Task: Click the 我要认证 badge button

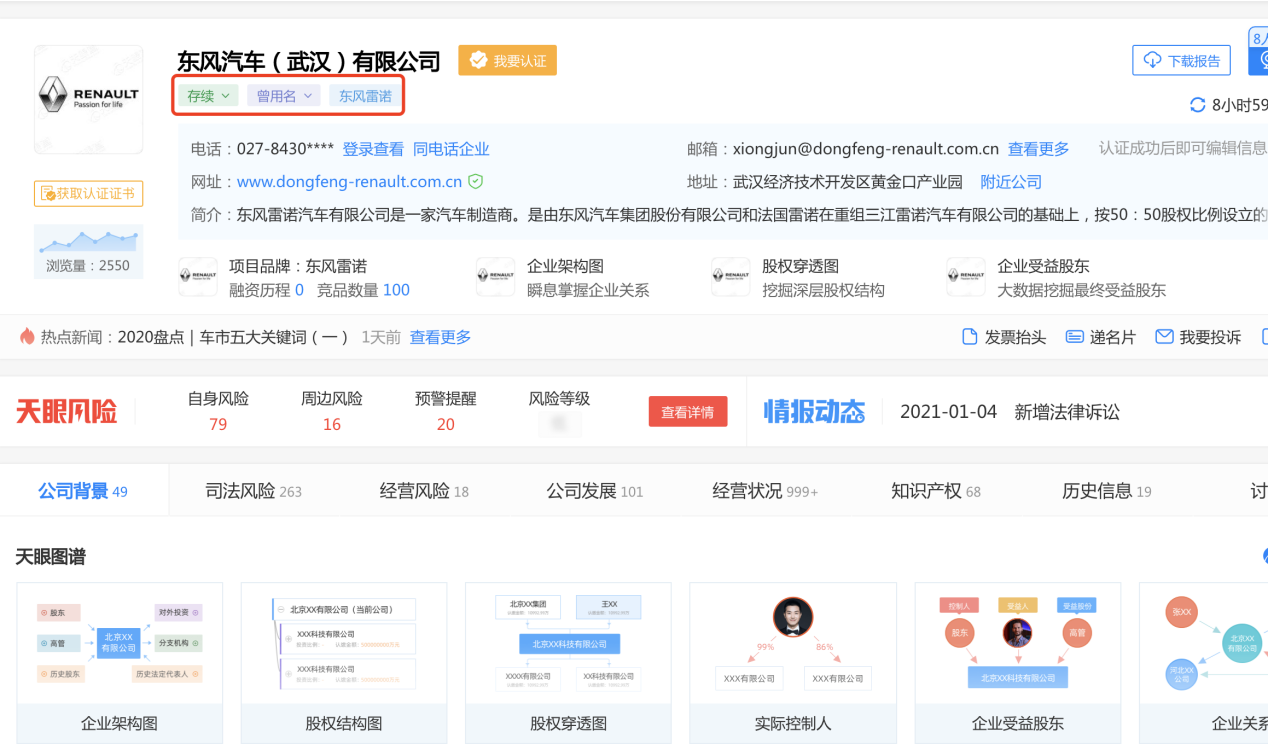Action: pos(508,61)
